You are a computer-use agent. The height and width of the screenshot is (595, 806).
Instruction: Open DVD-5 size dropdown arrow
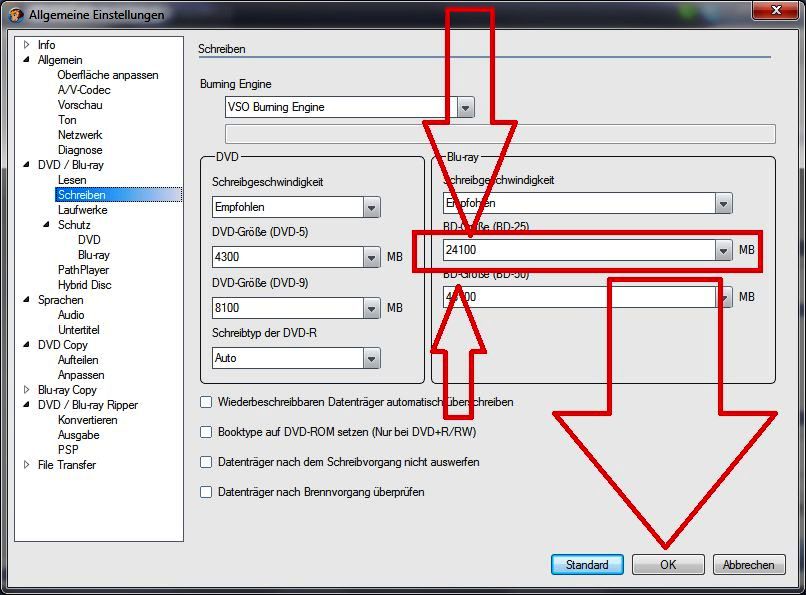pyautogui.click(x=371, y=257)
